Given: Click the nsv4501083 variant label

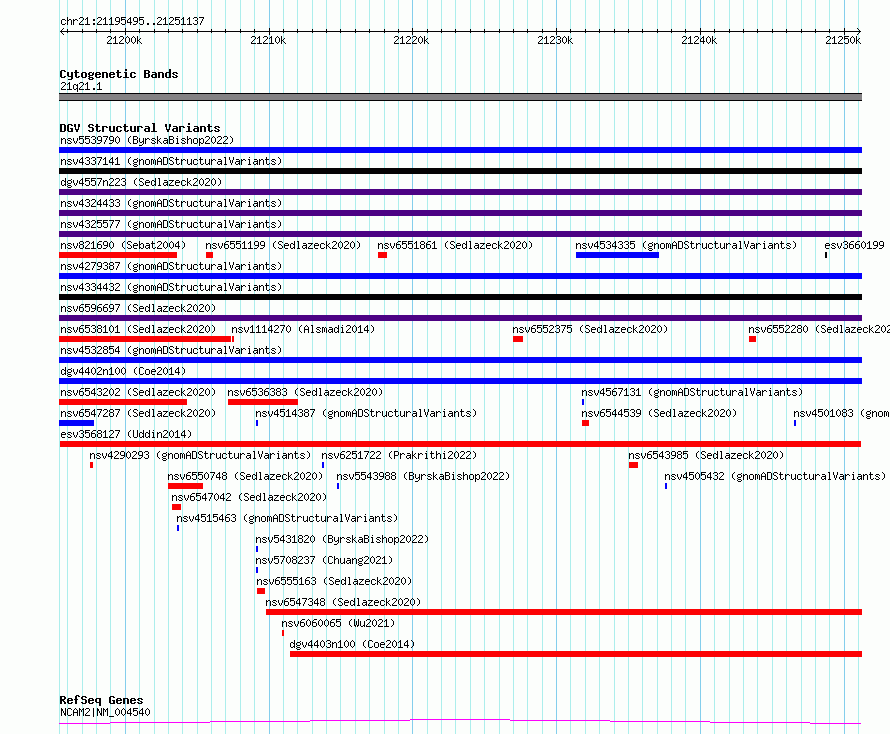Looking at the screenshot, I should (841, 413).
